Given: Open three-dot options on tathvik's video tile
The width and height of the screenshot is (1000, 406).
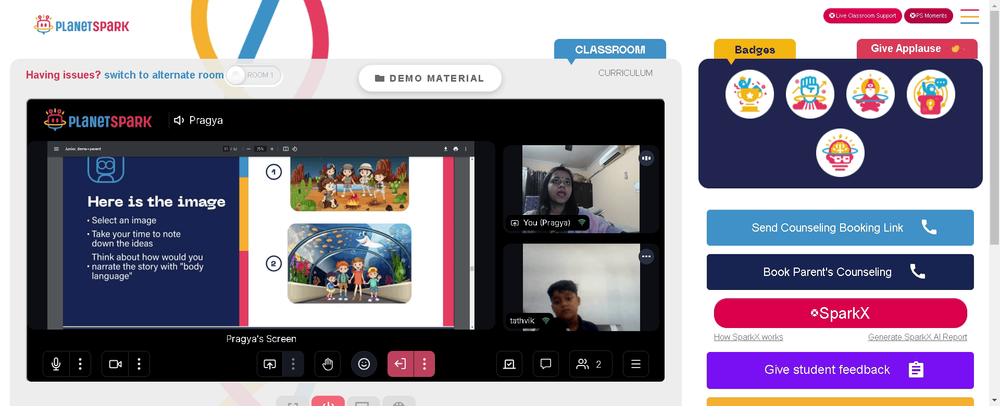Looking at the screenshot, I should pyautogui.click(x=647, y=257).
